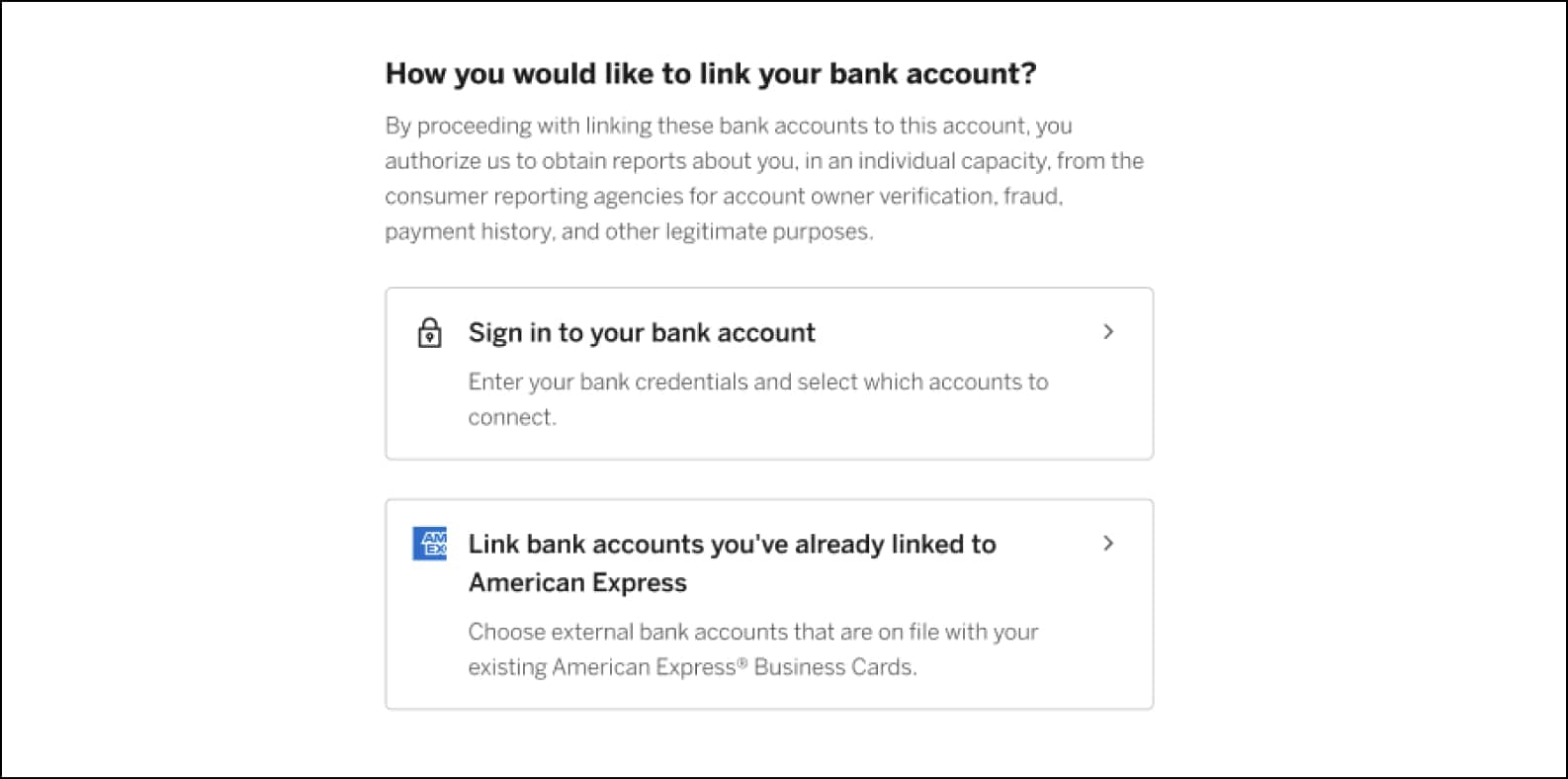Select the Sign in to your bank account card
The height and width of the screenshot is (779, 1568).
click(769, 373)
